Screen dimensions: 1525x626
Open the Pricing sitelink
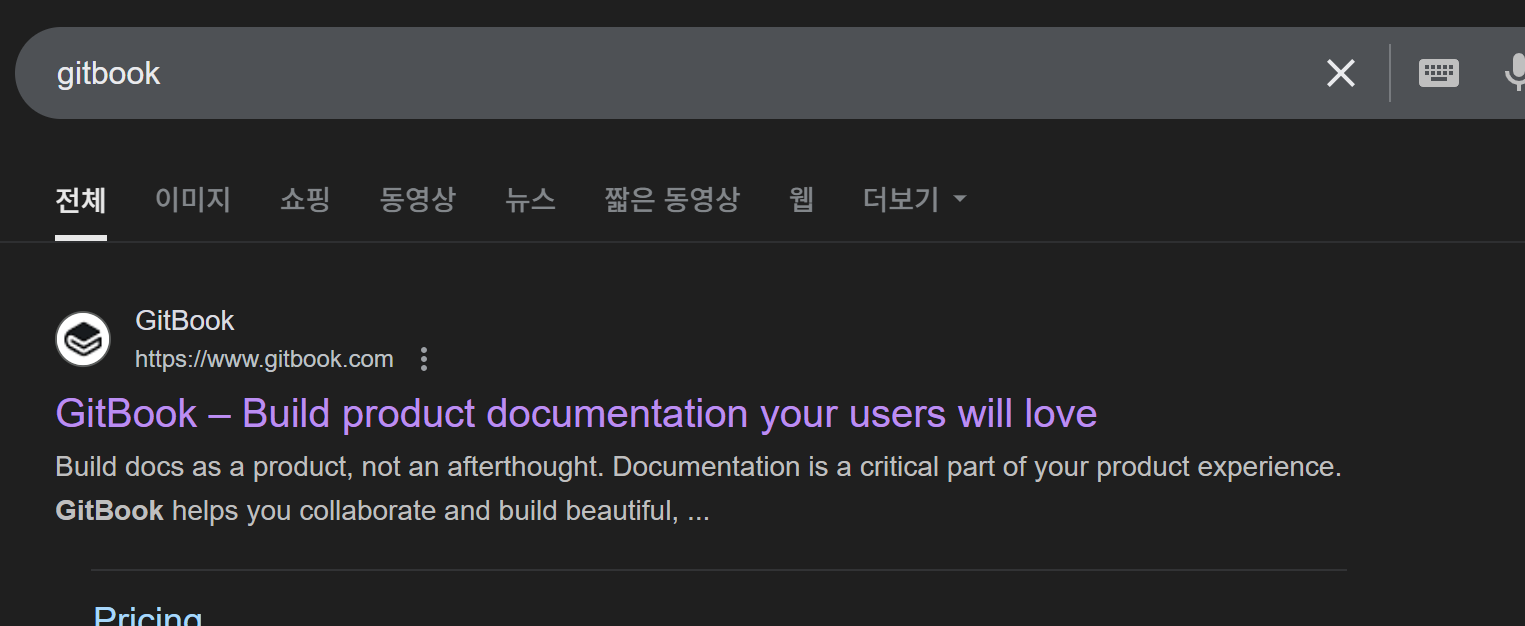(x=148, y=615)
